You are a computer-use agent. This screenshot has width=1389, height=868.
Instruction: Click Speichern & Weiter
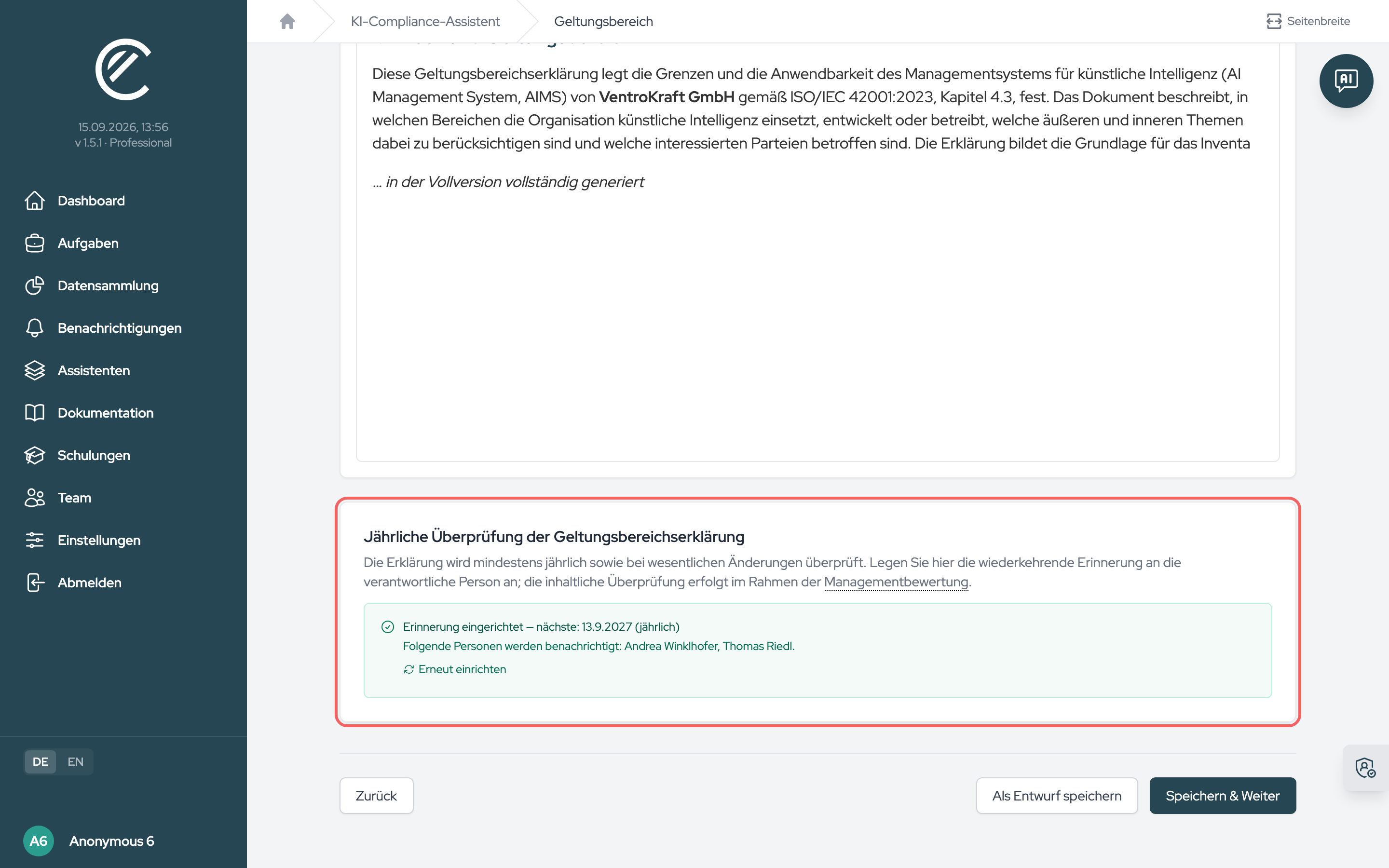click(x=1223, y=796)
